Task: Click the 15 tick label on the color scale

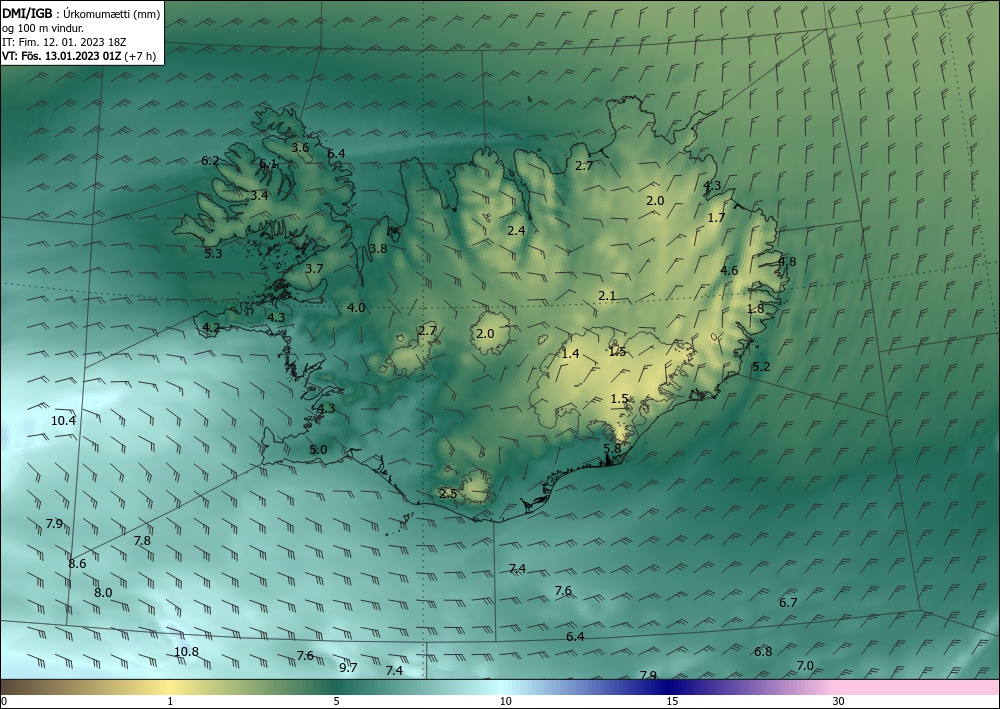Action: point(672,701)
